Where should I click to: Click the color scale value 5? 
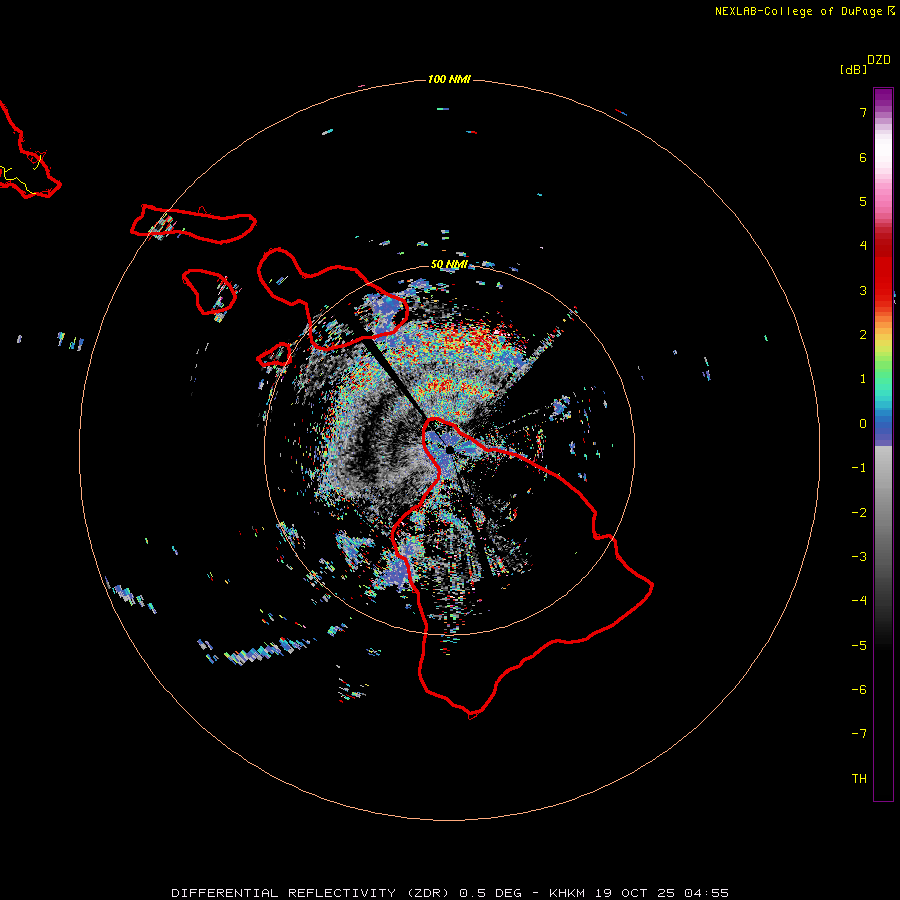(x=863, y=201)
